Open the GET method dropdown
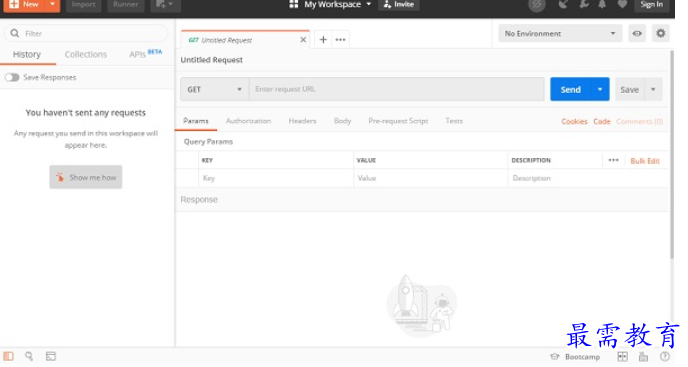The image size is (688, 367). coord(215,89)
